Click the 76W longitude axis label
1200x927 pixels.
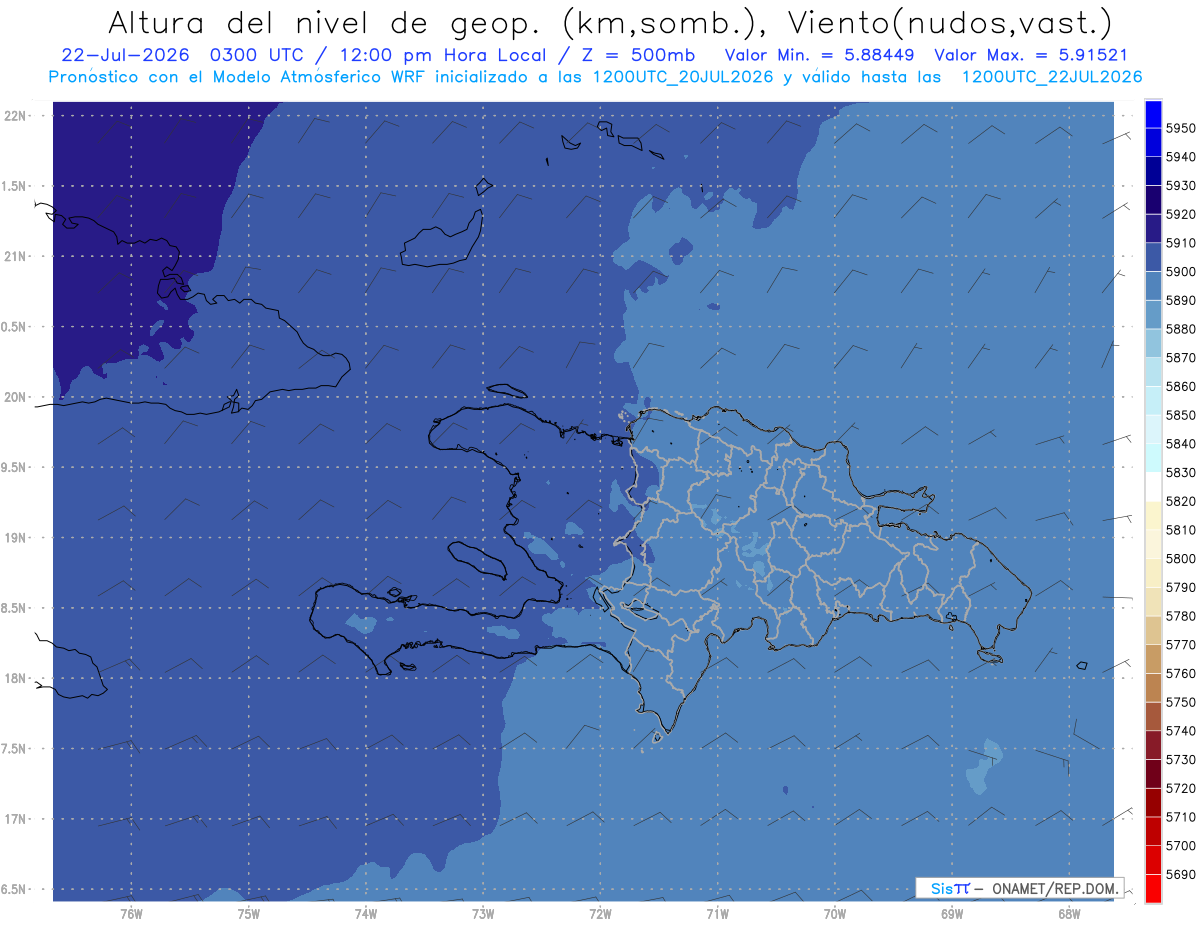point(131,913)
